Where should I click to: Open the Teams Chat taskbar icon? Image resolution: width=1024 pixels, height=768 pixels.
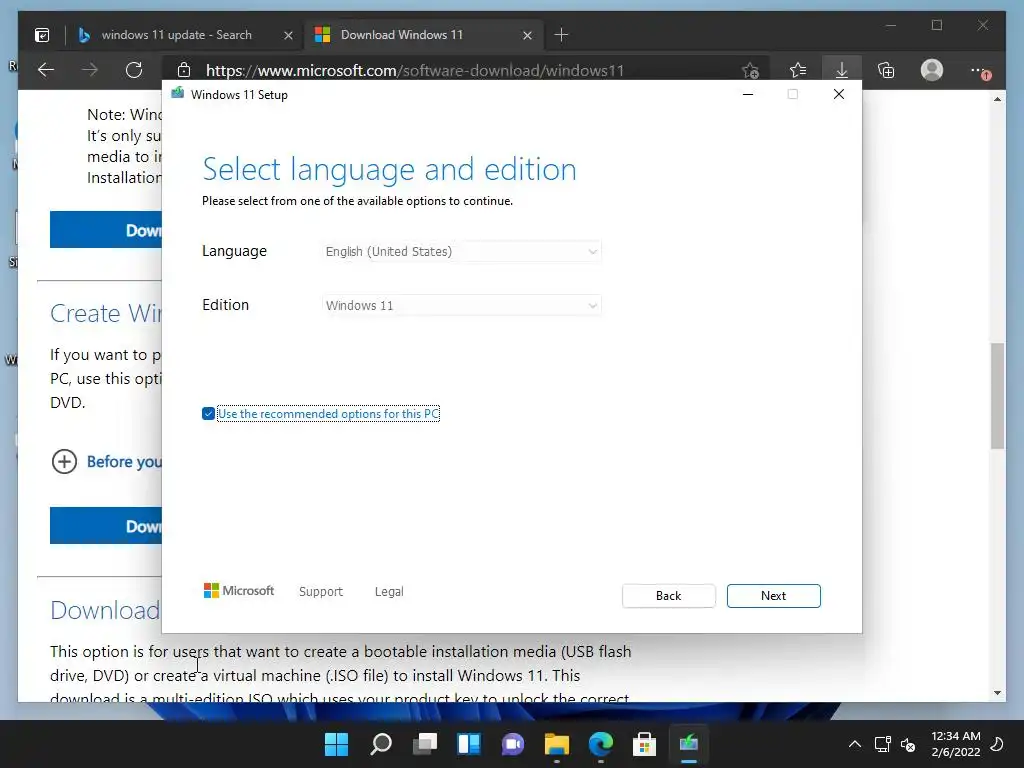pyautogui.click(x=513, y=744)
